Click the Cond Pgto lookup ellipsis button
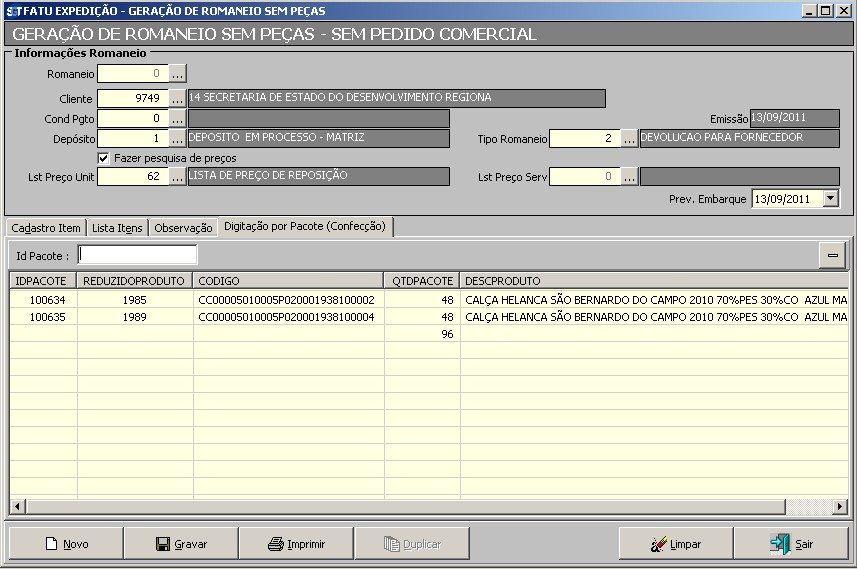The image size is (857, 569). coord(177,118)
